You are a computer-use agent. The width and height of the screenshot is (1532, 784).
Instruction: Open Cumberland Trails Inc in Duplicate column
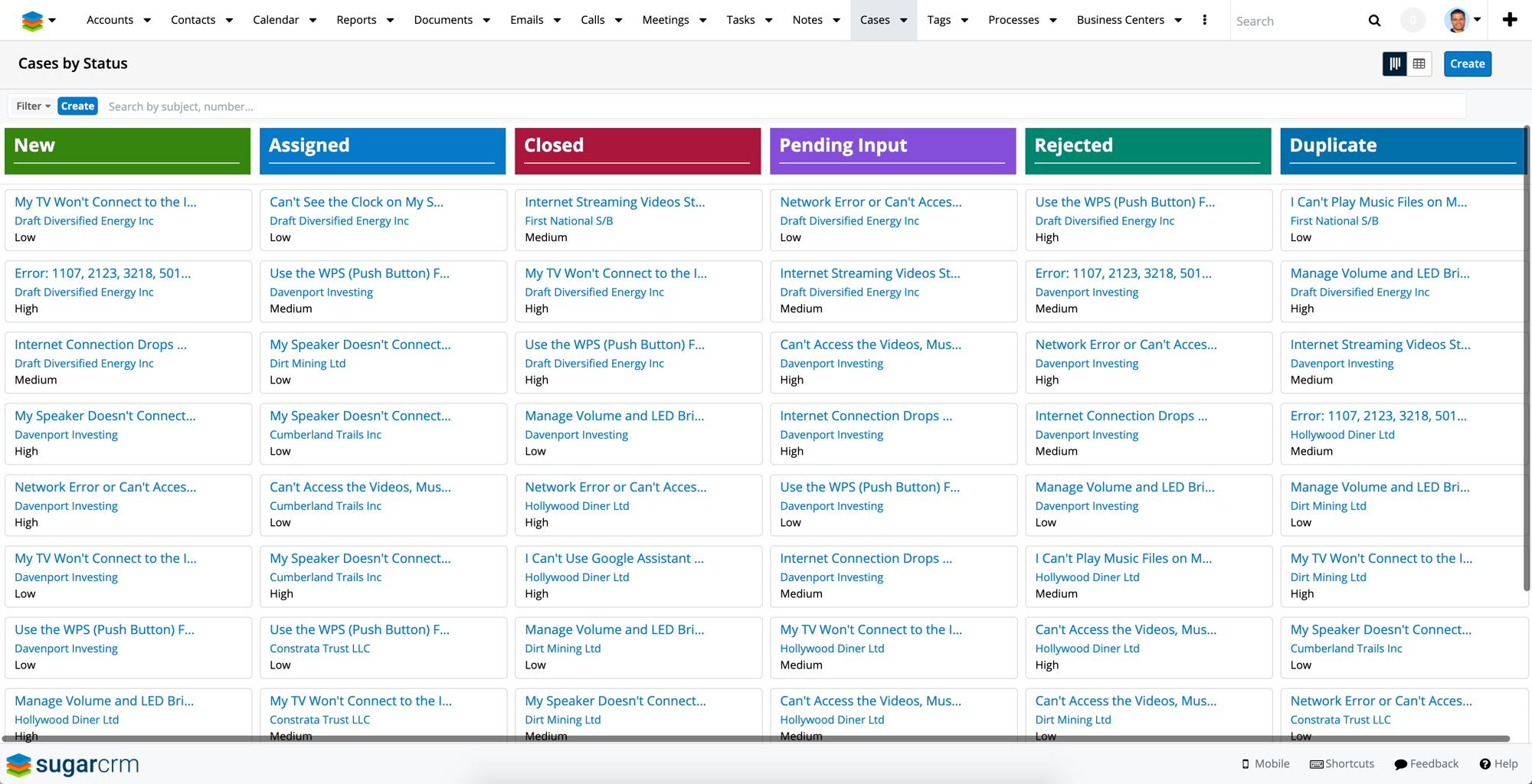[x=1346, y=648]
